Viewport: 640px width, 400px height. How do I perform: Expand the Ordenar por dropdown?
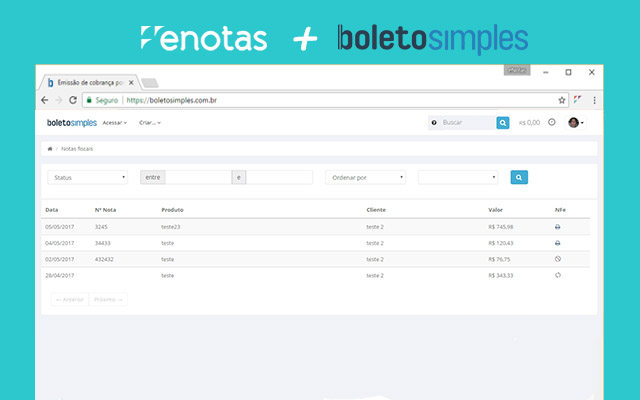coord(365,177)
